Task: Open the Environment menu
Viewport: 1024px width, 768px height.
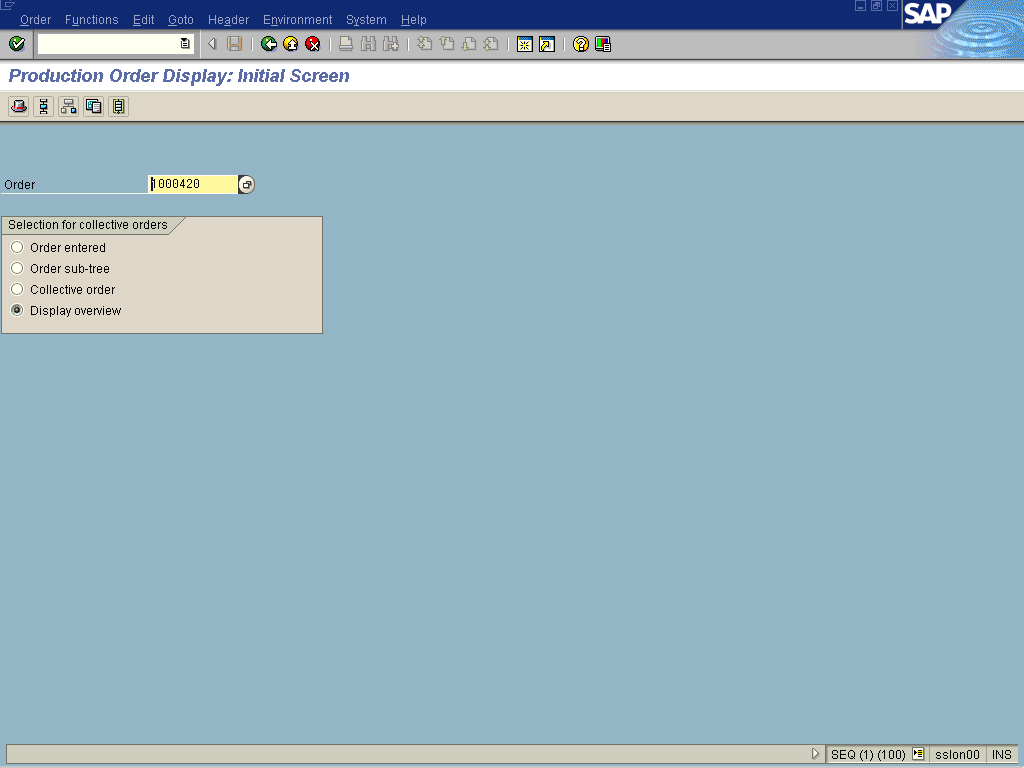Action: [x=297, y=20]
